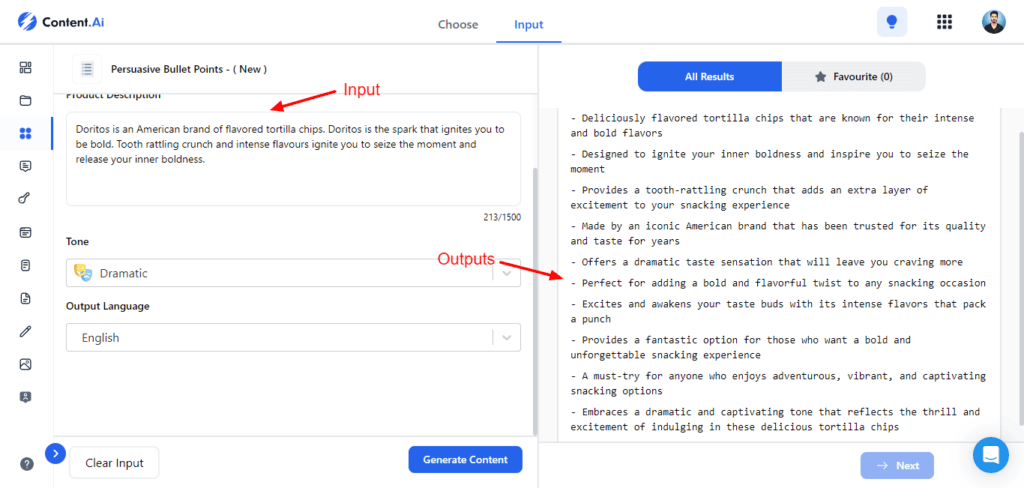This screenshot has height=488, width=1024.
Task: Expand sidebar with blue arrow button
Action: click(x=56, y=453)
